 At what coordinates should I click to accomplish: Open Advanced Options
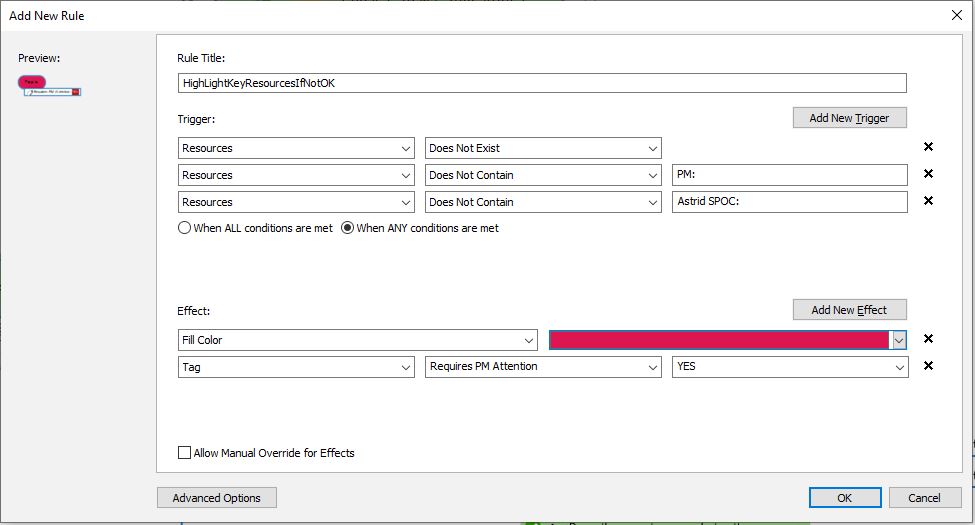[x=216, y=498]
